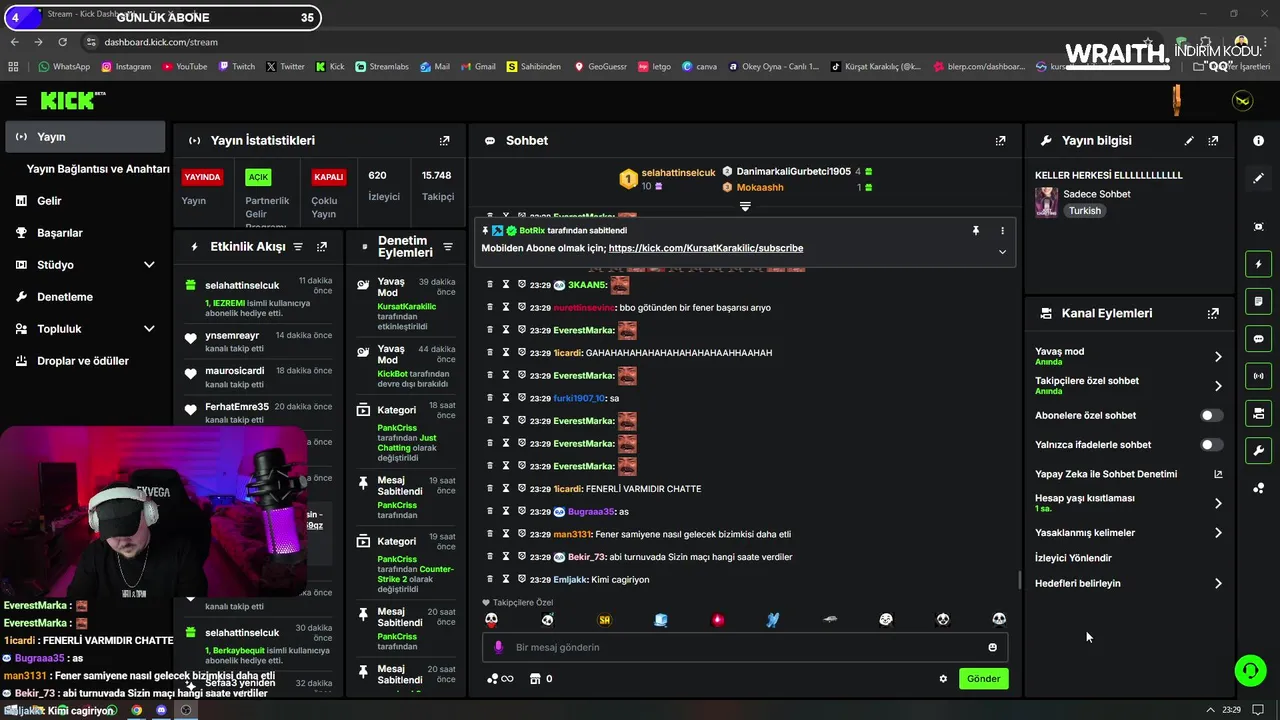Edit stream info with pencil icon in Yayın bilgisi
The height and width of the screenshot is (720, 1280).
tap(1189, 141)
